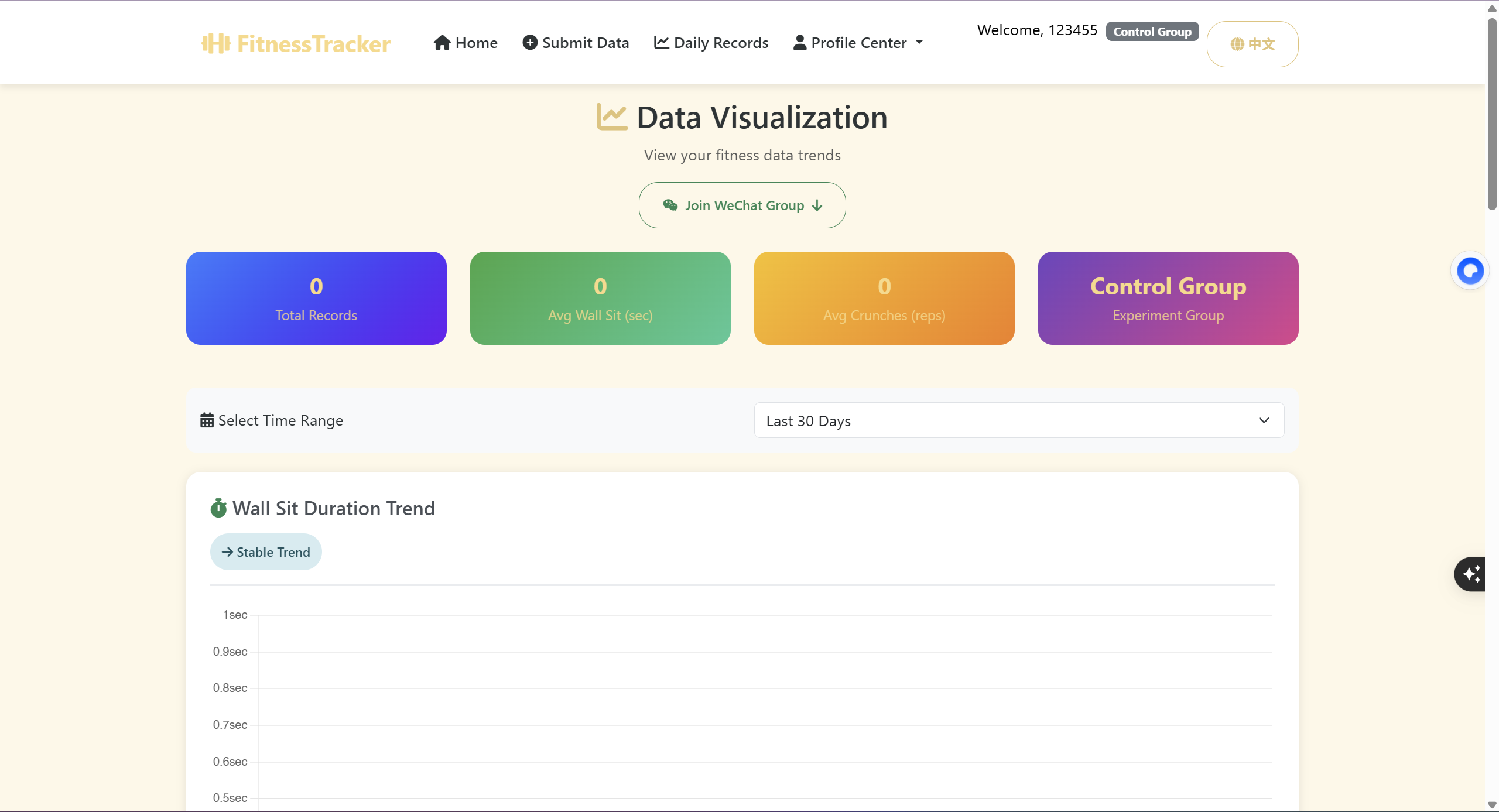Click the blue floating chat bubble icon
Viewport: 1499px width, 812px height.
pos(1470,271)
